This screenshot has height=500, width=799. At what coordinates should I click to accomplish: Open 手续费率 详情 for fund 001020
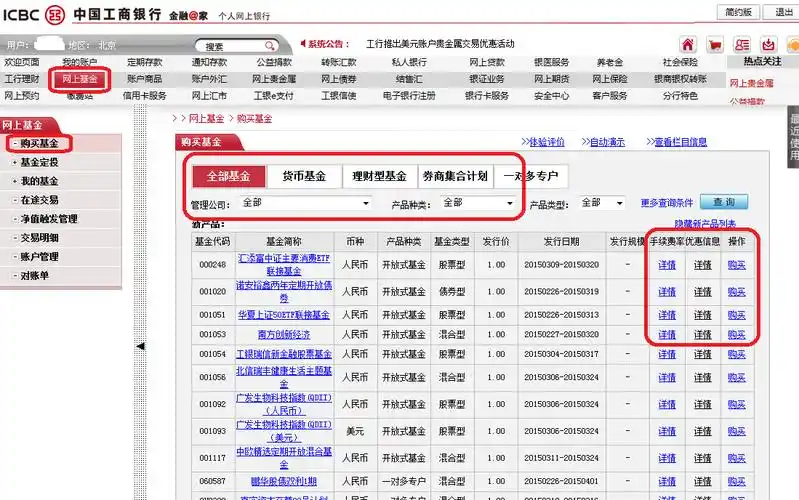[667, 292]
